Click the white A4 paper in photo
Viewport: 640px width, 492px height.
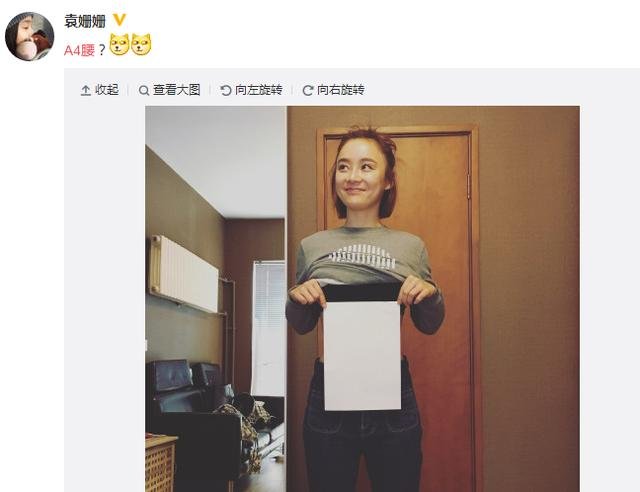tap(362, 356)
